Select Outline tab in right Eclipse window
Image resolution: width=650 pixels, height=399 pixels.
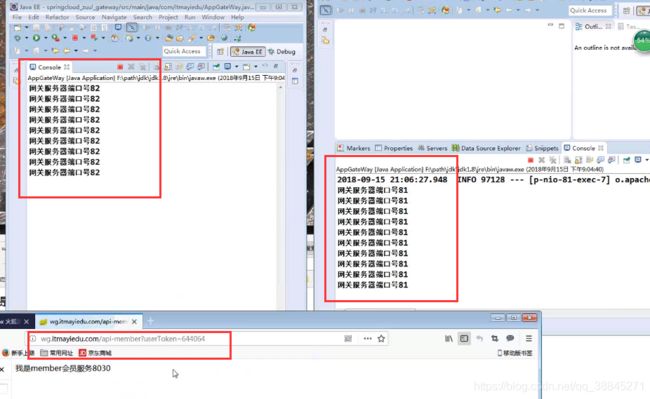(593, 27)
